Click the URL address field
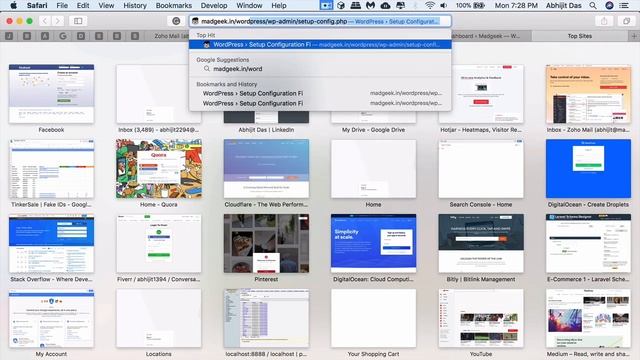Viewport: 640px width, 360px height. (x=320, y=21)
